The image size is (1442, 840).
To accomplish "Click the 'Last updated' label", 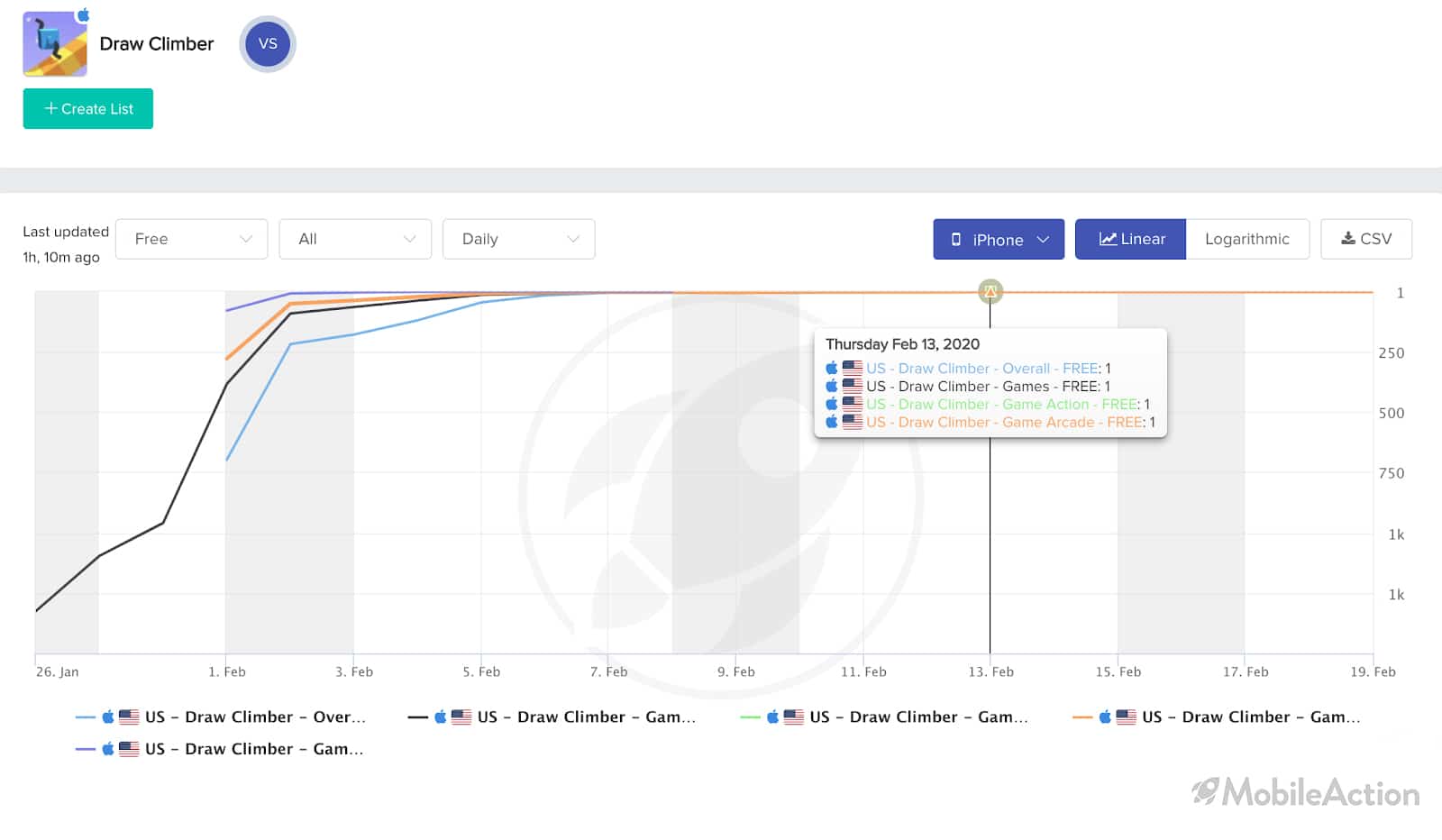I will [66, 232].
